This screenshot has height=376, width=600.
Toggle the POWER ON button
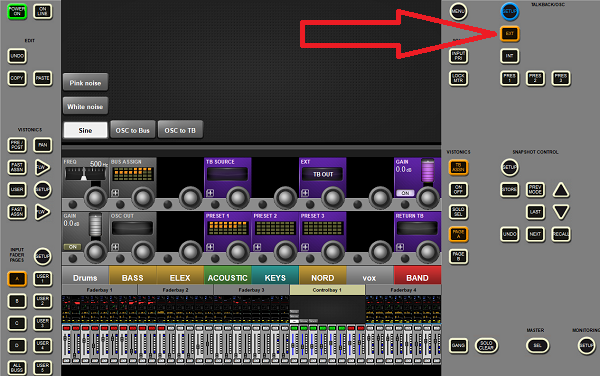(x=17, y=11)
